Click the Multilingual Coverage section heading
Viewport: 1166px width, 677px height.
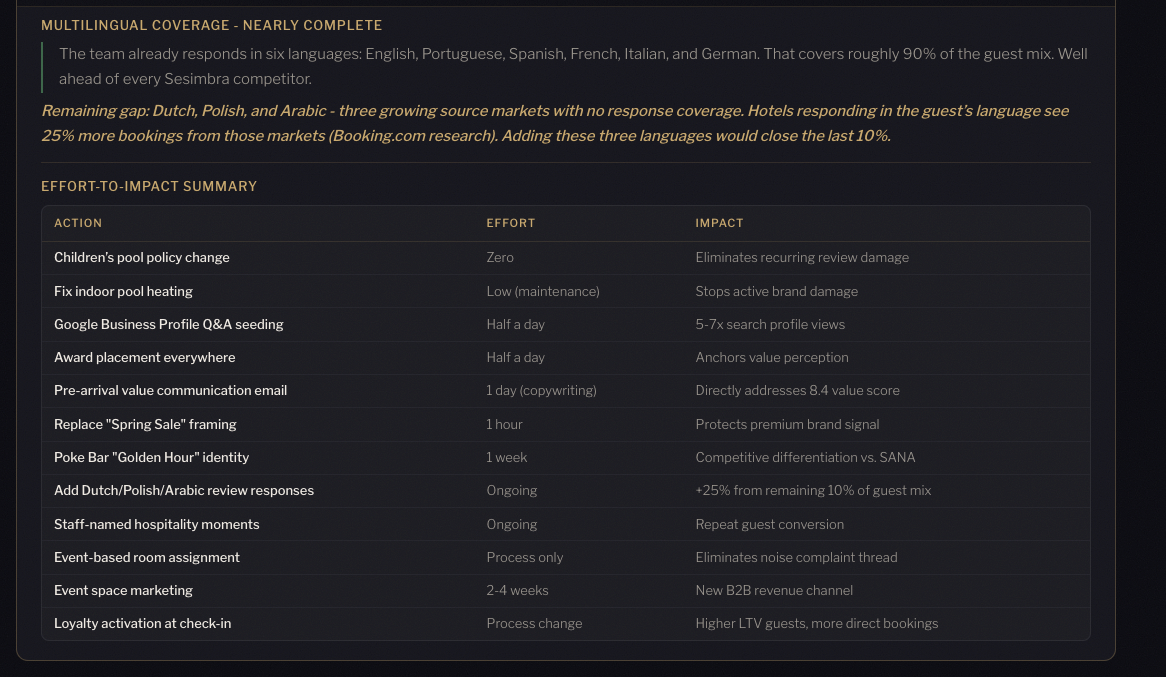pos(211,25)
